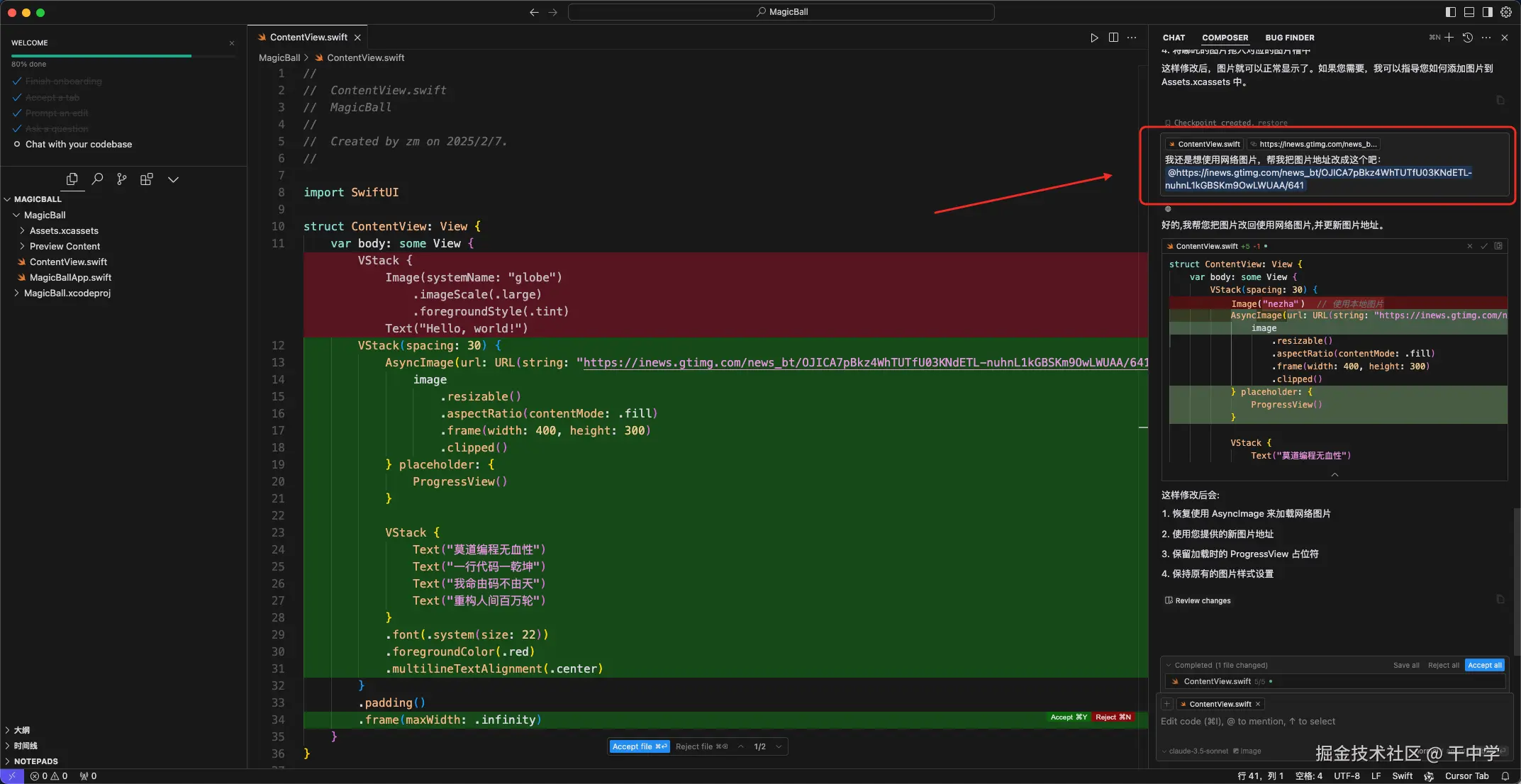Toggle the primary sidebar layout button
Screen dimensions: 1521x784
pyautogui.click(x=1450, y=12)
